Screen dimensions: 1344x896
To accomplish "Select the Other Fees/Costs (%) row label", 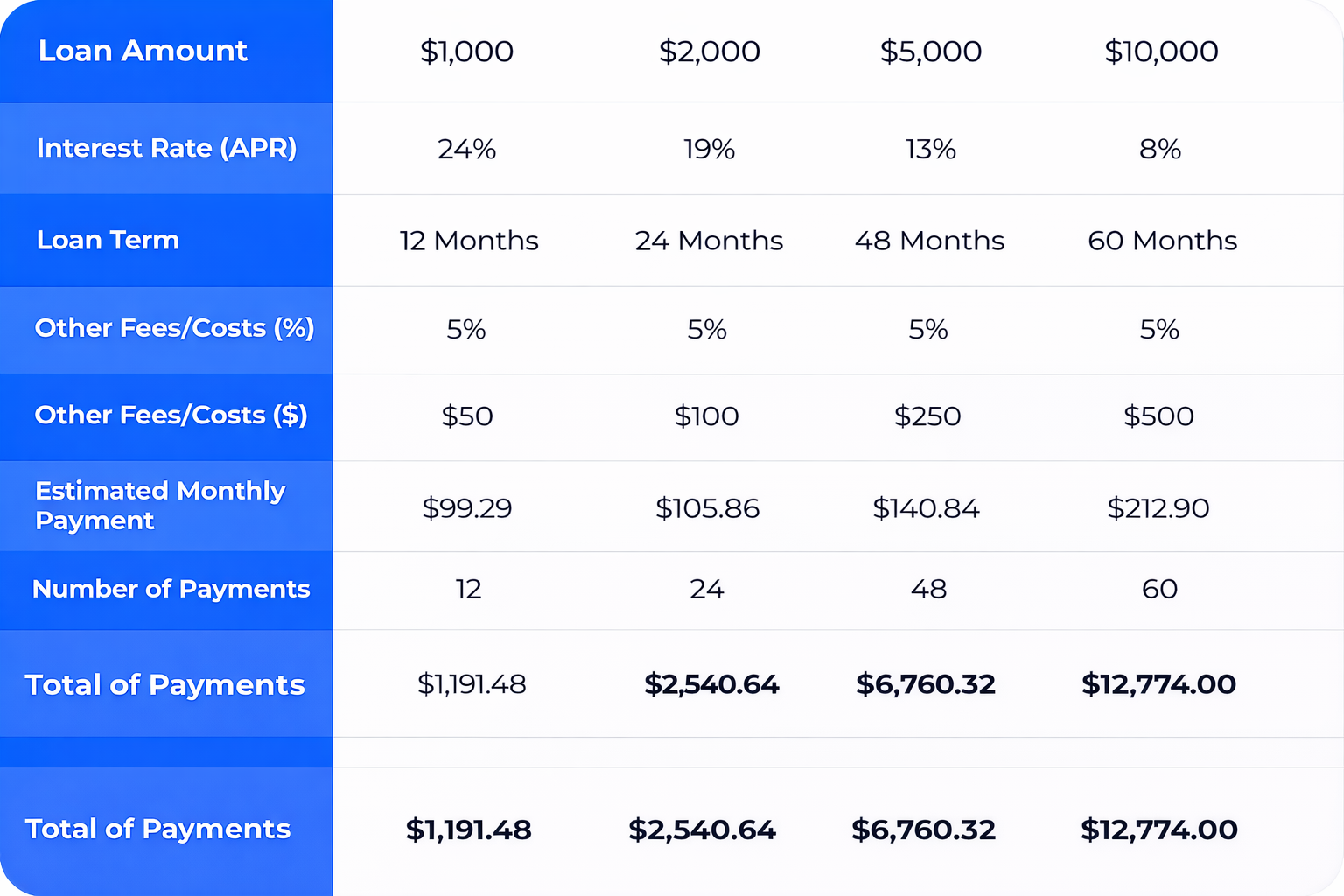I will point(174,328).
